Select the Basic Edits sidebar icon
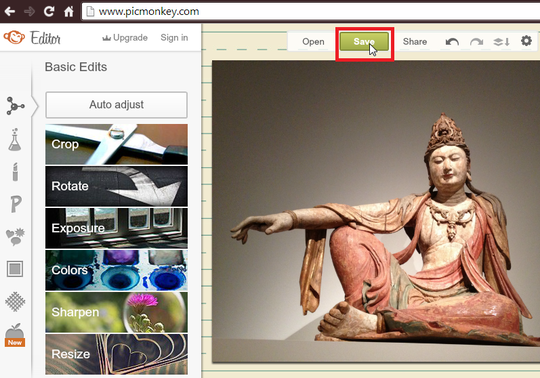 15,106
